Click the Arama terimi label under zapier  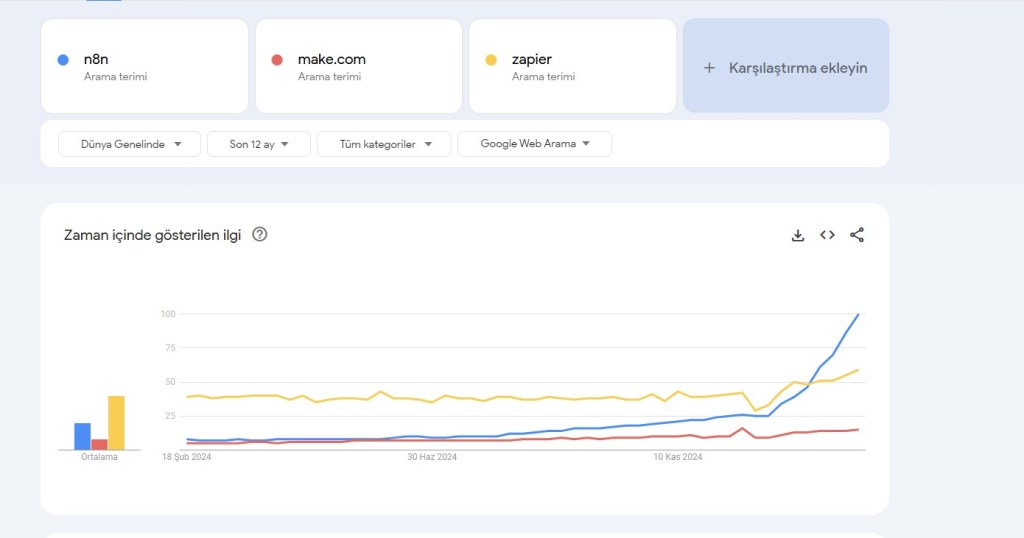click(543, 76)
